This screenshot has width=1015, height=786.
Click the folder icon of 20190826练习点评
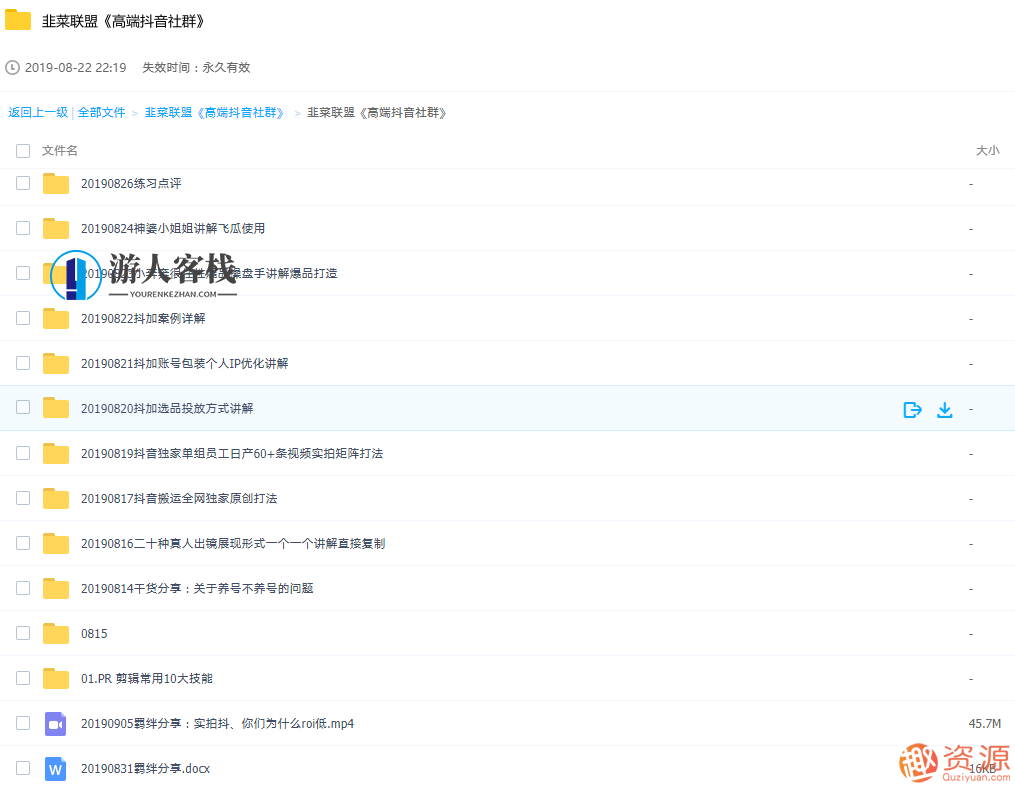(55, 183)
